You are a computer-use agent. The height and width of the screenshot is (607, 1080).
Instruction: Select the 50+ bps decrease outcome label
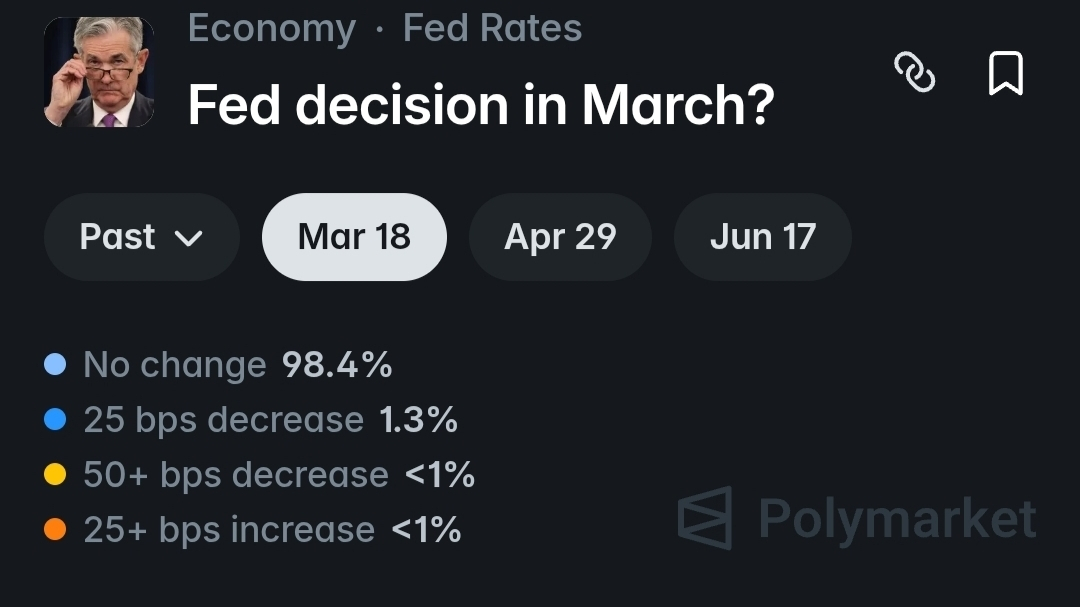[x=235, y=475]
